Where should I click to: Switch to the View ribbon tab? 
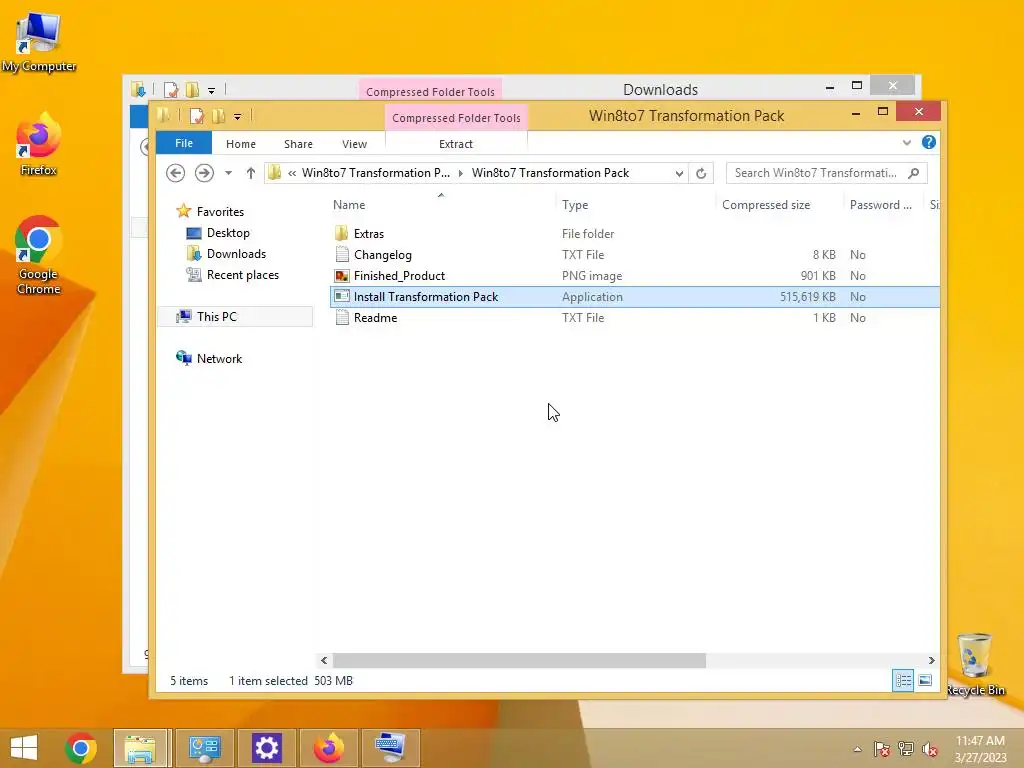click(x=355, y=144)
